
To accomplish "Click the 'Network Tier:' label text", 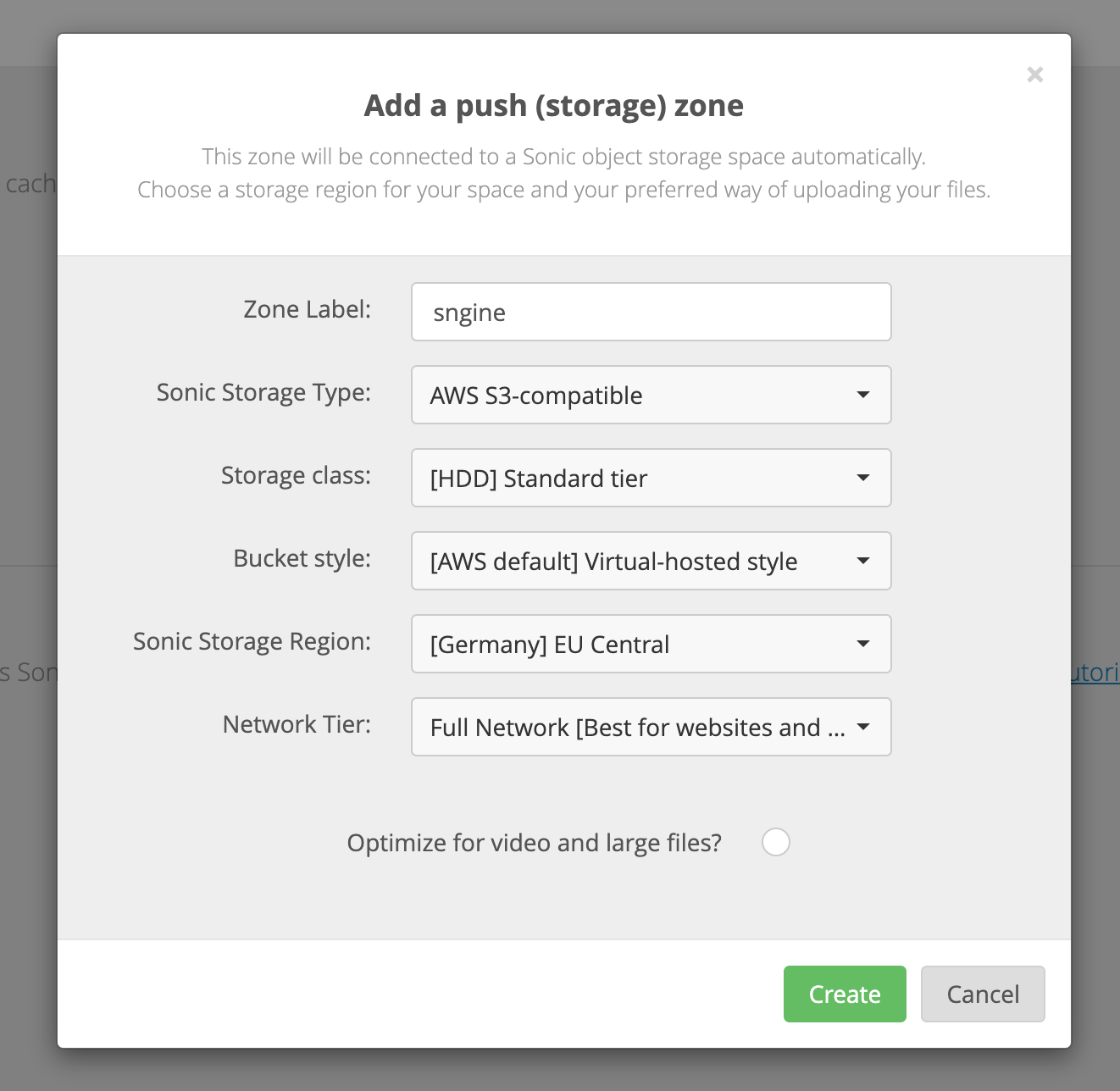I will (x=297, y=724).
